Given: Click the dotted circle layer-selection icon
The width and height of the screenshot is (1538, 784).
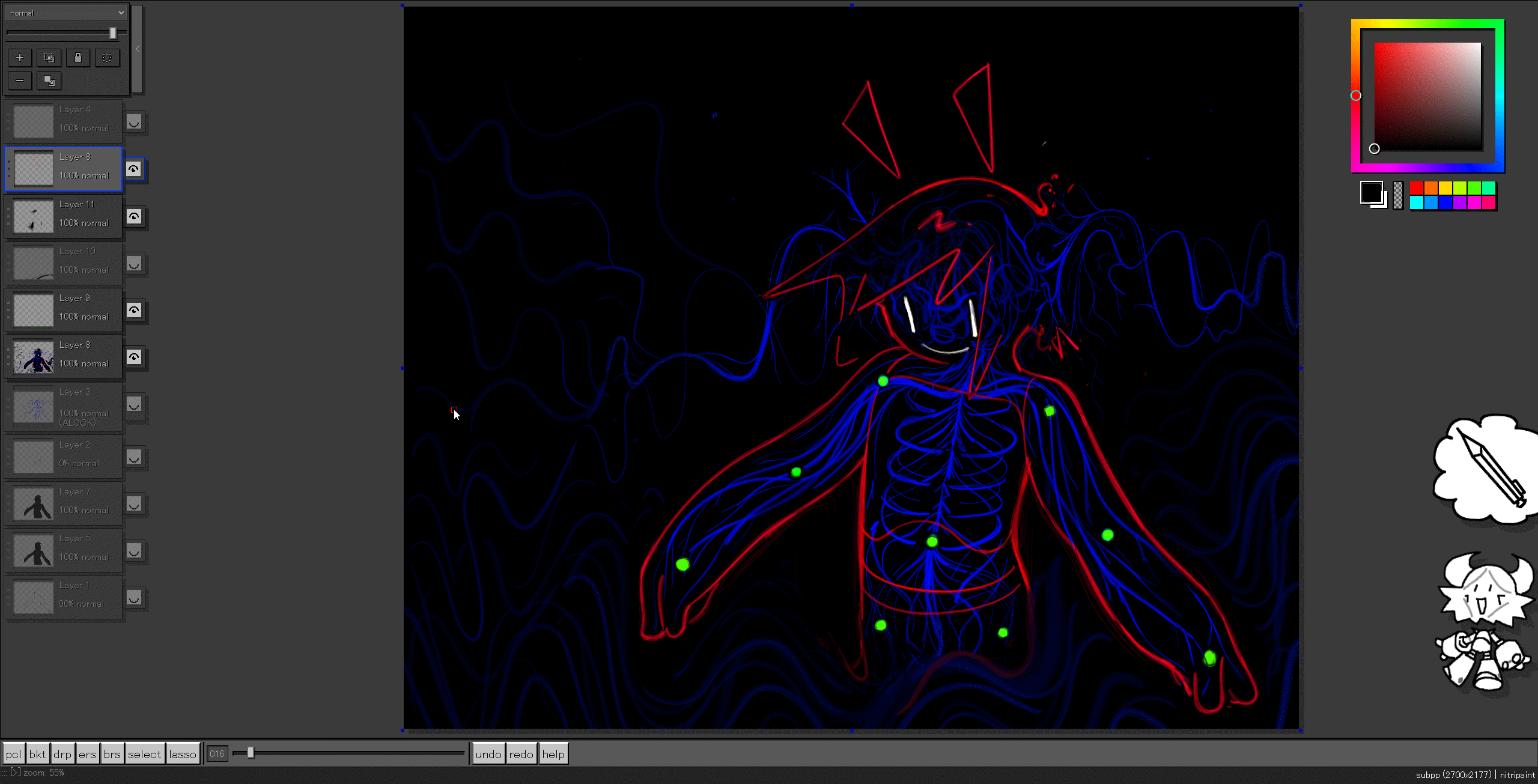Looking at the screenshot, I should pos(107,58).
